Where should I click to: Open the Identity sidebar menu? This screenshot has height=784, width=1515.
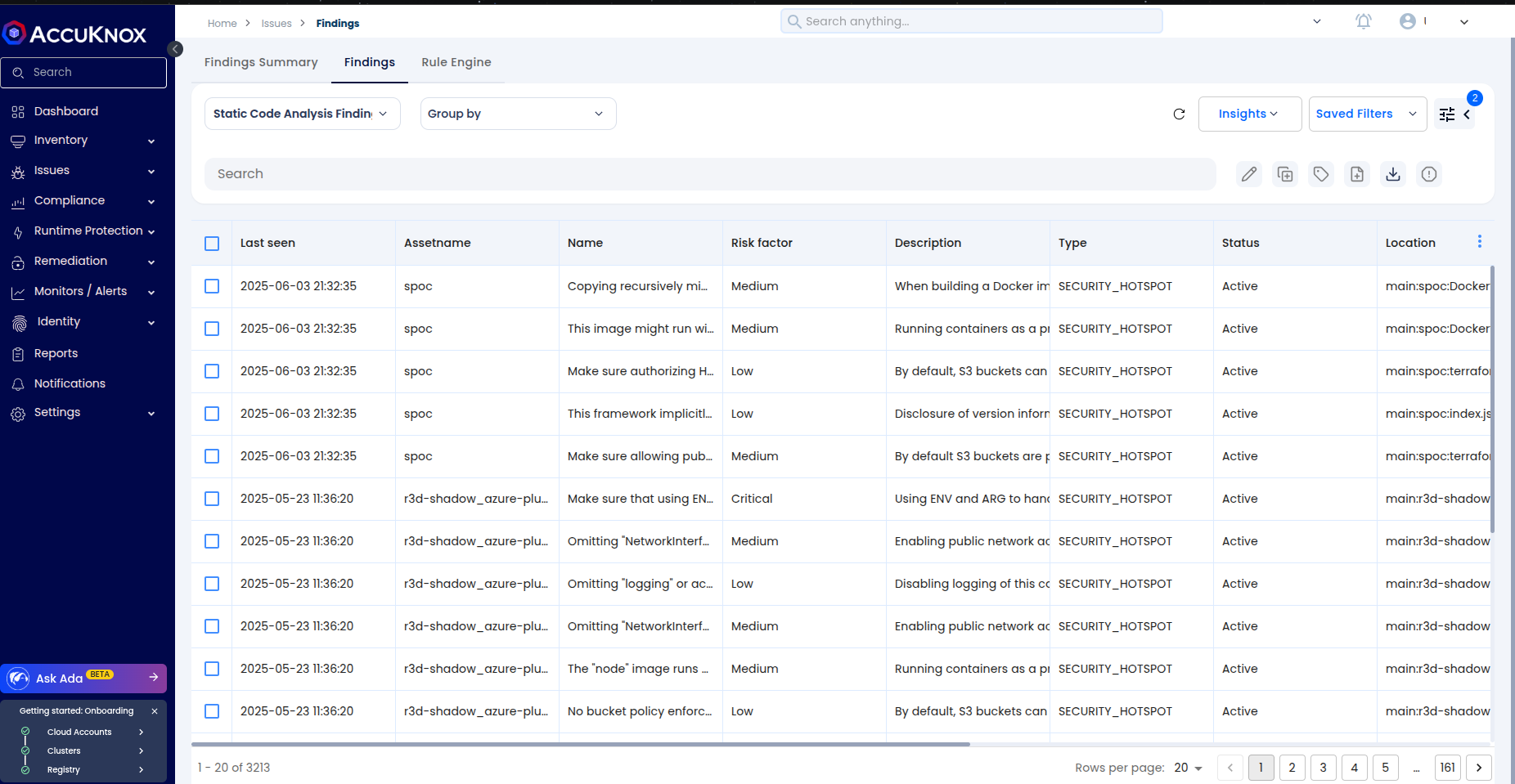click(83, 322)
